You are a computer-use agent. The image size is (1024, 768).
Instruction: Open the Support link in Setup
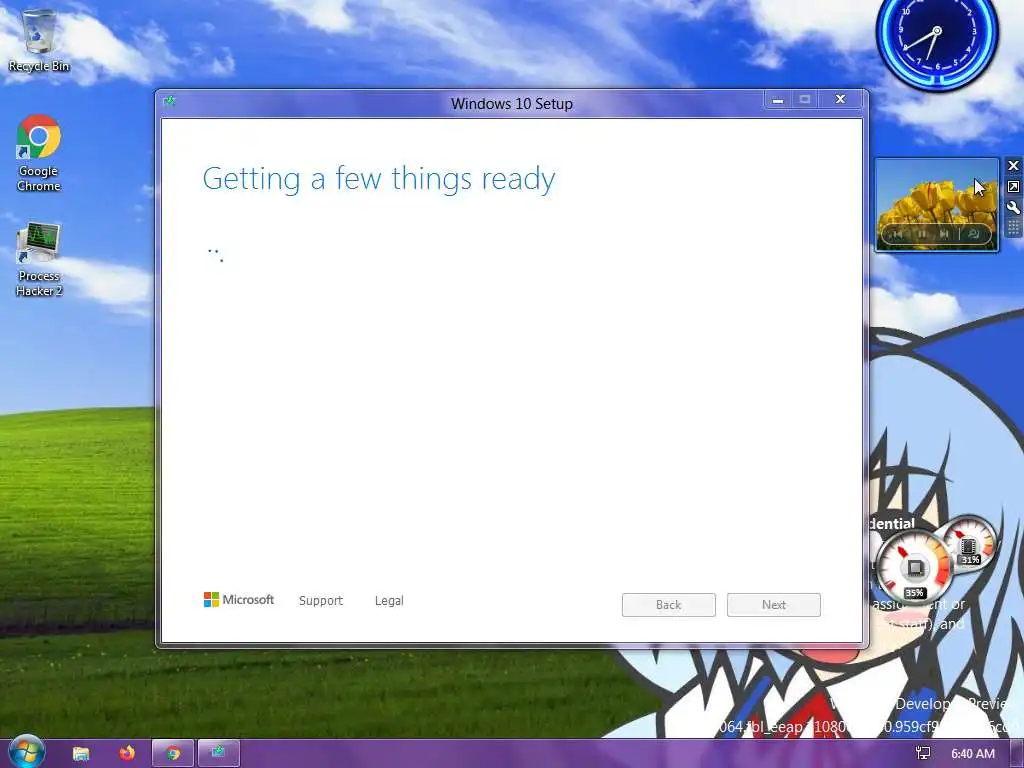(321, 601)
